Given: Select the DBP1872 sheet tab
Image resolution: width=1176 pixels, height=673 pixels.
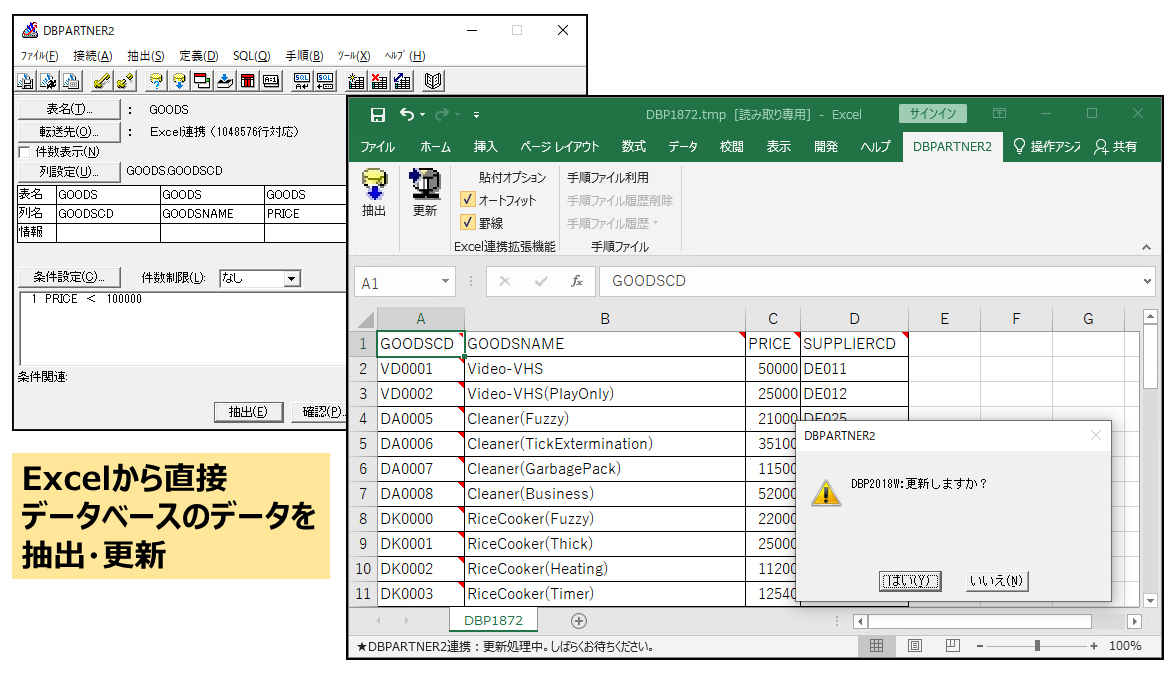Looking at the screenshot, I should [493, 620].
